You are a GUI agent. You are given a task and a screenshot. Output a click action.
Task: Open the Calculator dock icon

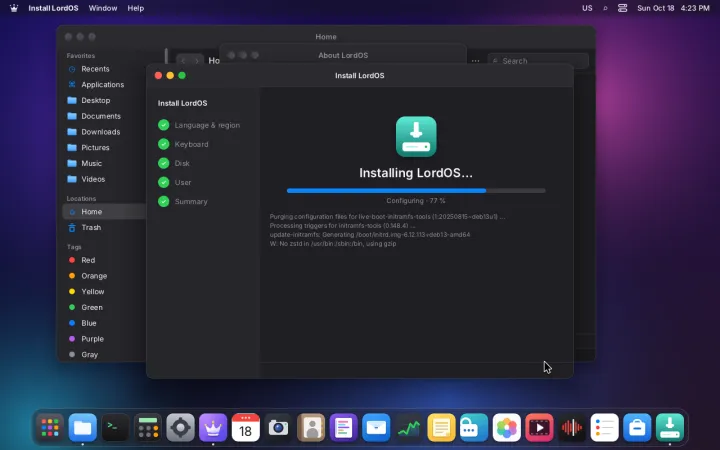(x=148, y=428)
